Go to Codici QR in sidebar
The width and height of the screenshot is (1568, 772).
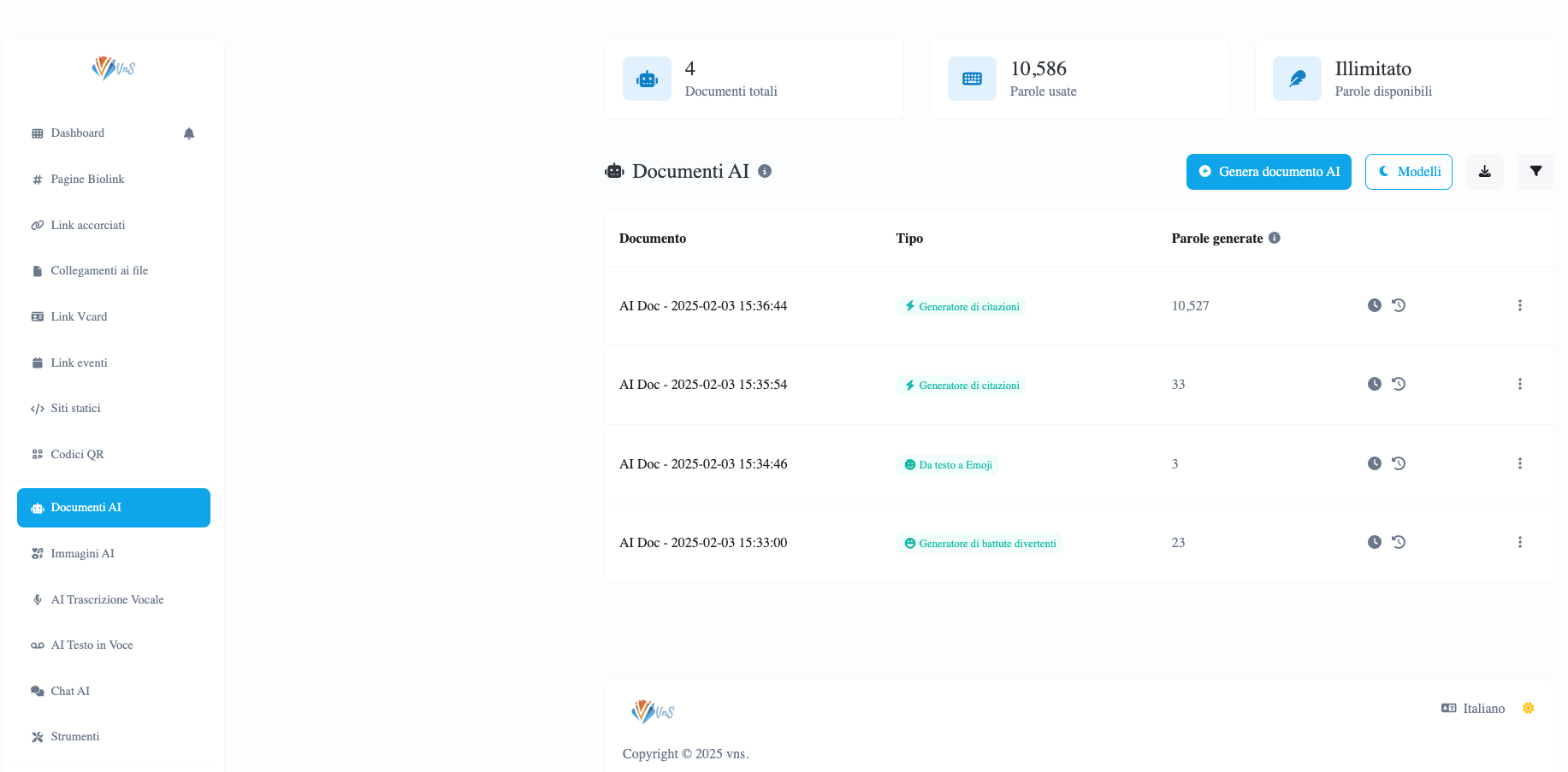pyautogui.click(x=77, y=454)
